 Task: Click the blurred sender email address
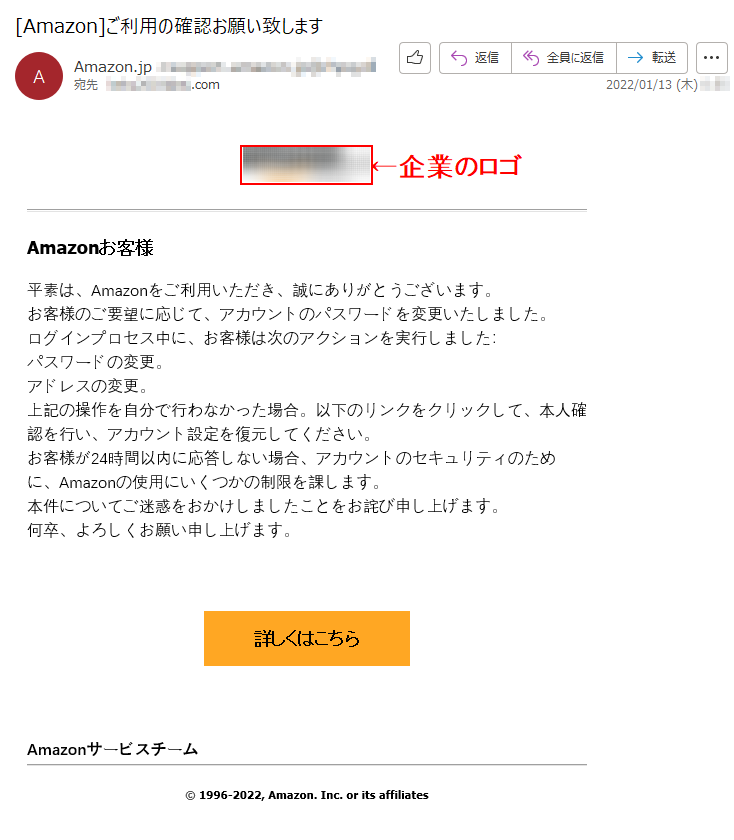[267, 67]
